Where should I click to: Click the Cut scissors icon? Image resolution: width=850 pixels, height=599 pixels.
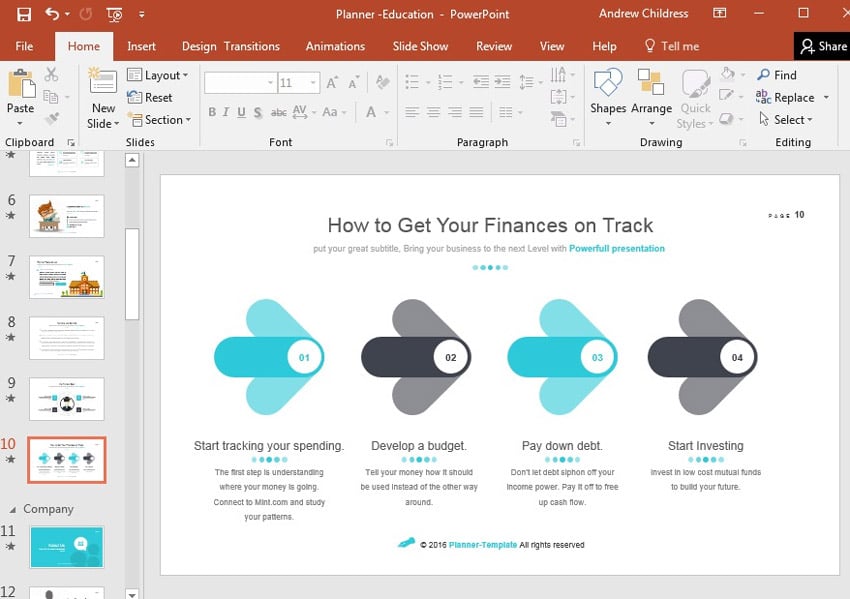click(52, 75)
